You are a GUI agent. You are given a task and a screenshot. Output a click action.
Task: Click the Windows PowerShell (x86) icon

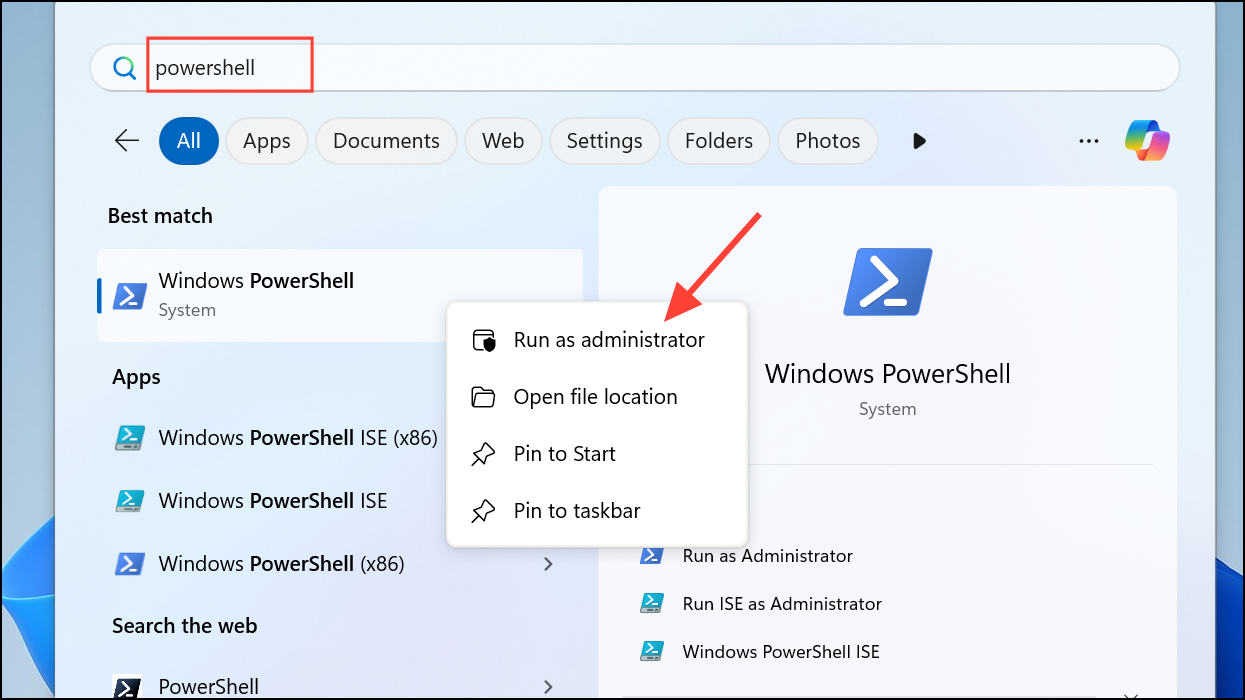(129, 563)
